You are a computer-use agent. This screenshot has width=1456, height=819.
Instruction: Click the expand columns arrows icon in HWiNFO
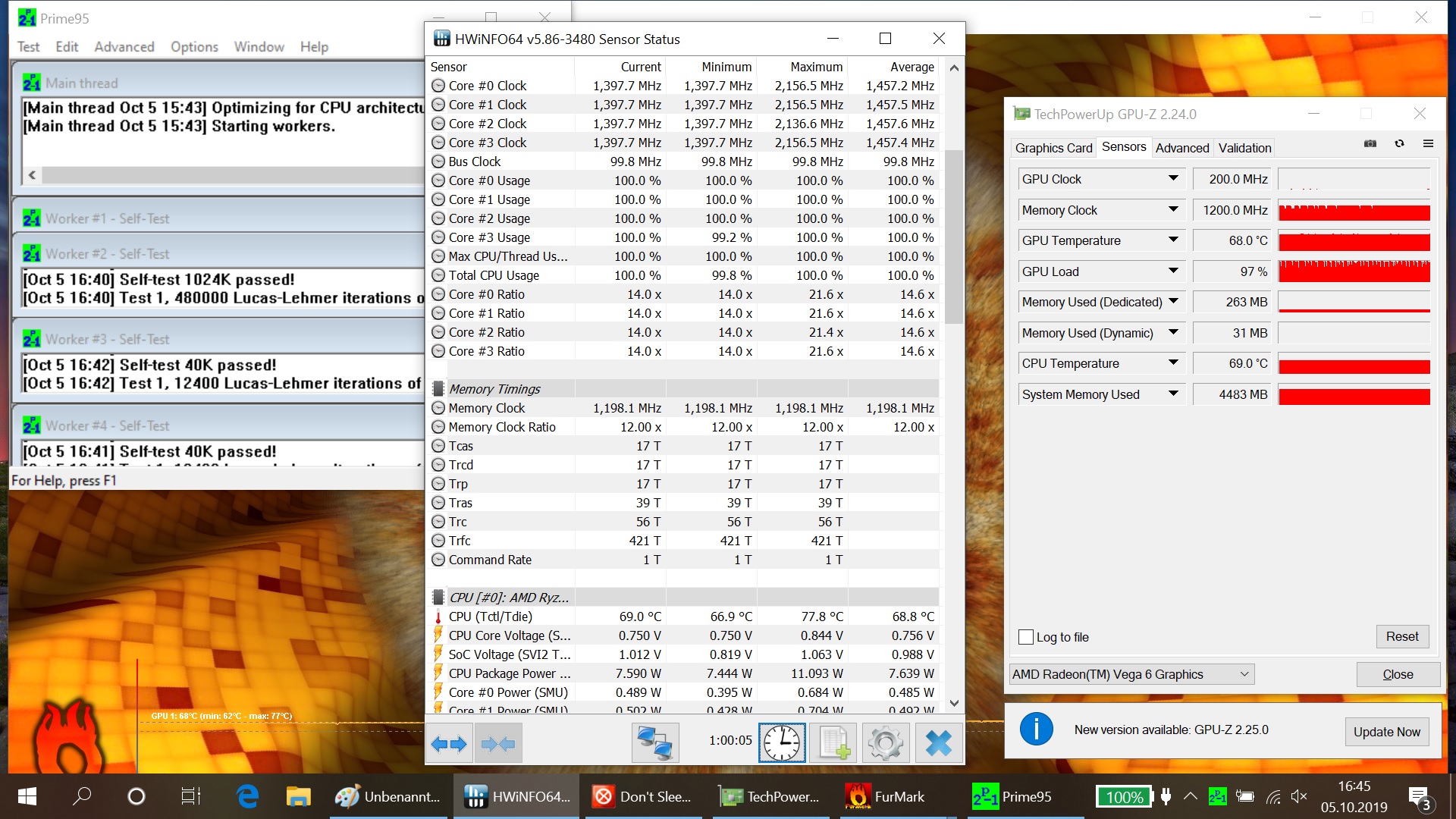coord(449,743)
